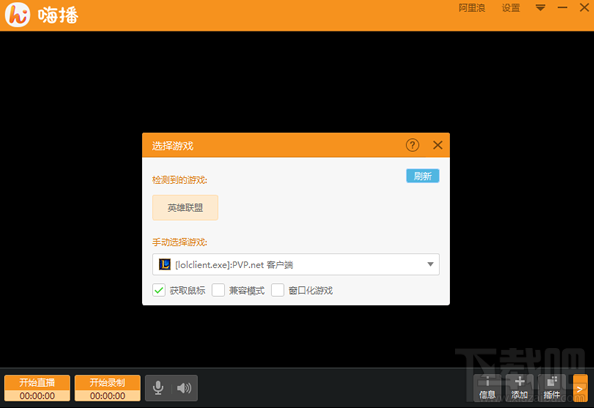Enable 窗口化游戏 checkbox
The width and height of the screenshot is (594, 408).
[x=278, y=291]
